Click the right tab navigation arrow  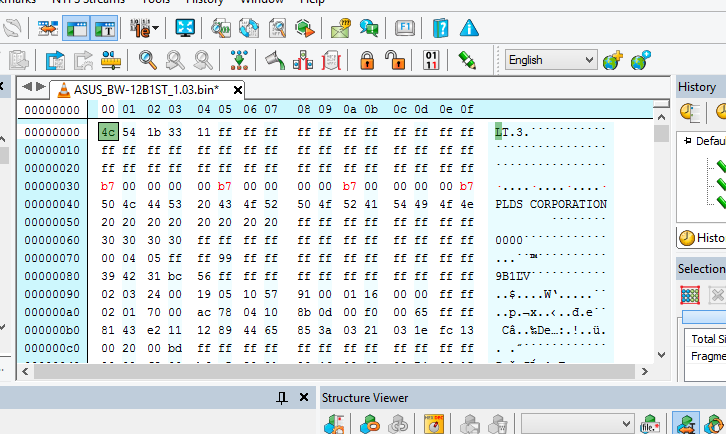[x=41, y=87]
